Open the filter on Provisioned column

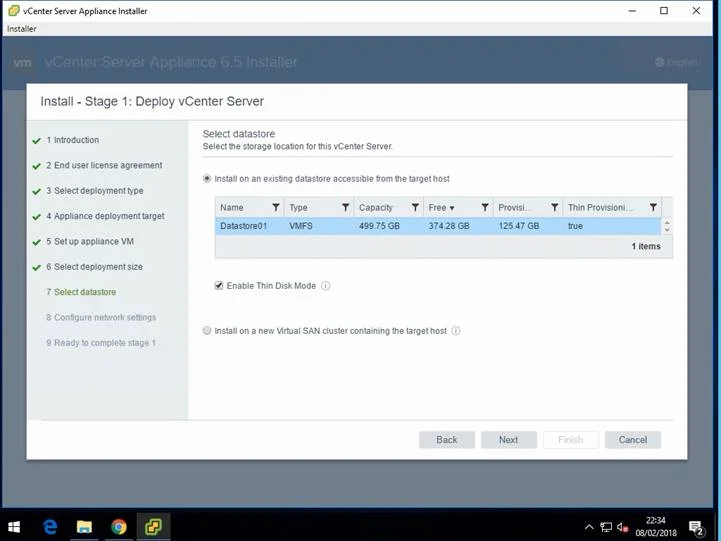point(555,207)
